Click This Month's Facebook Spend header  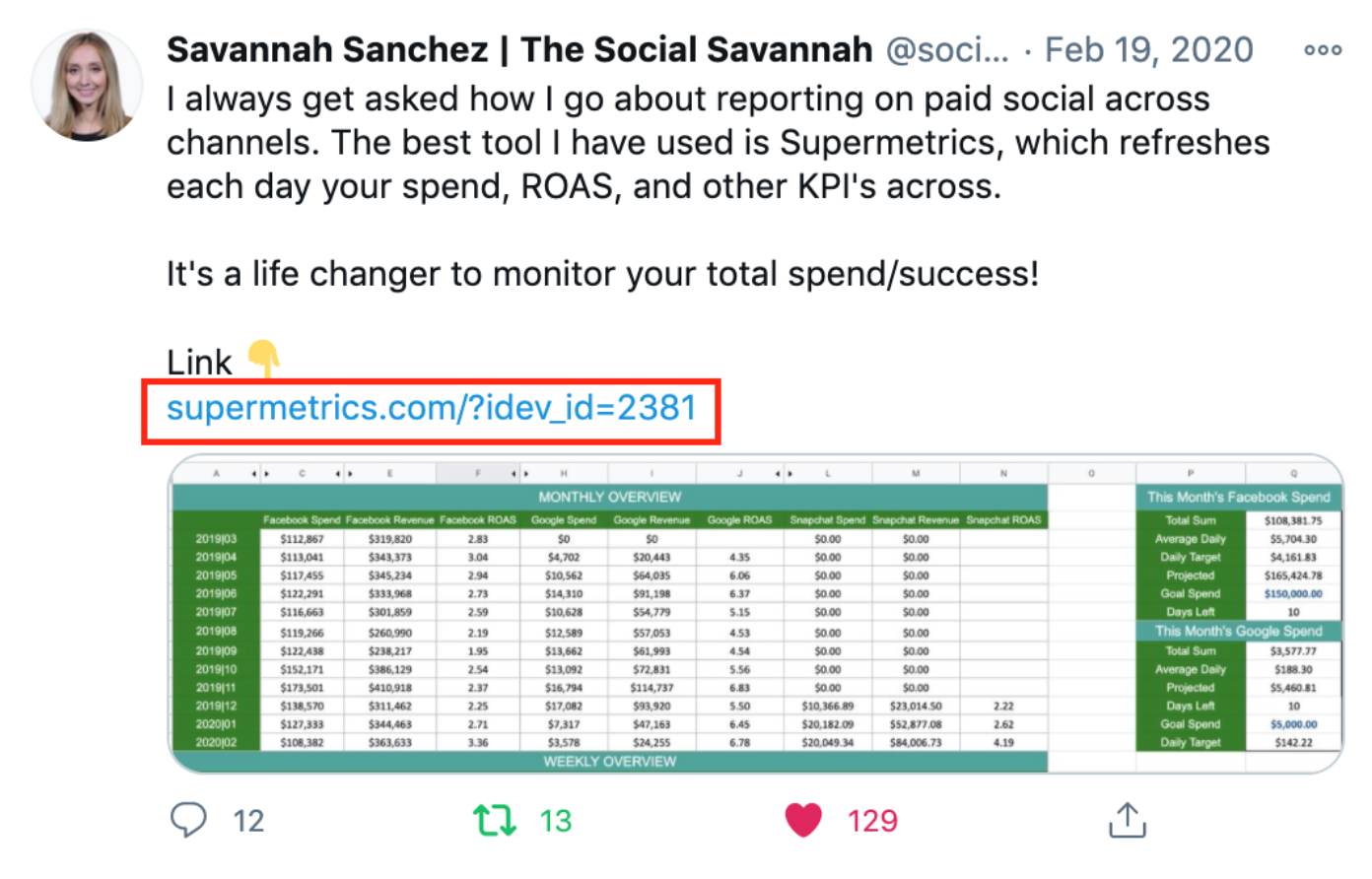point(1239,497)
